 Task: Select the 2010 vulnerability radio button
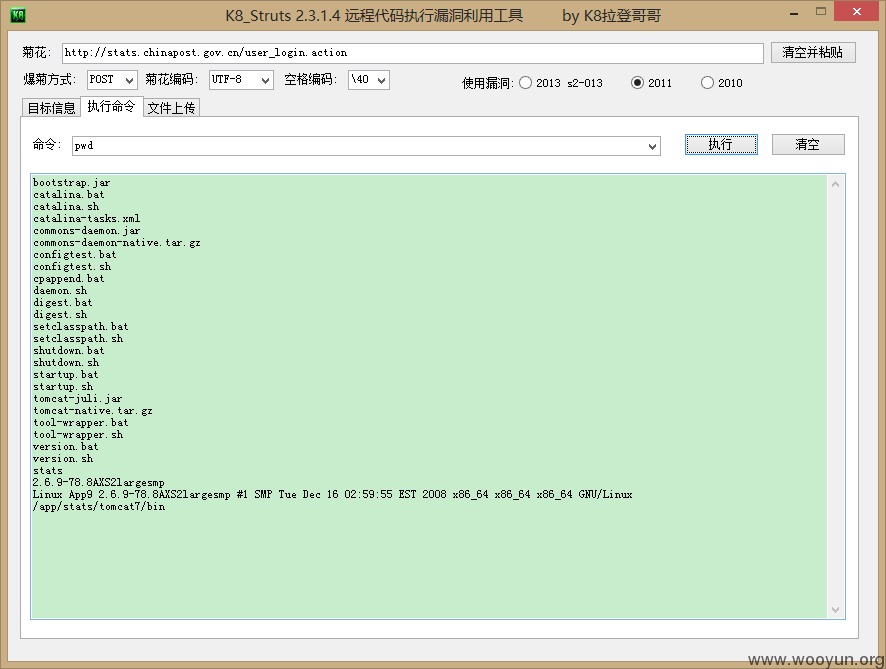click(707, 82)
